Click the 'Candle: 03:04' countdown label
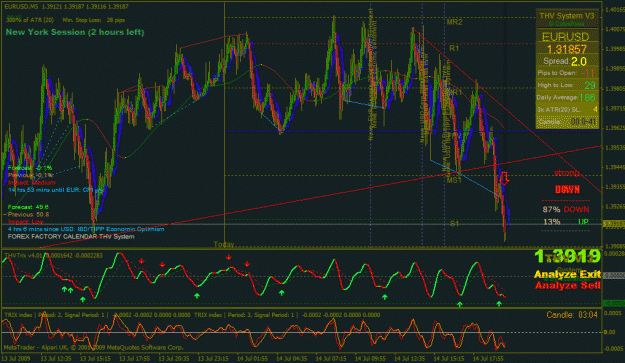Viewport: 625px width, 363px height. tap(572, 315)
